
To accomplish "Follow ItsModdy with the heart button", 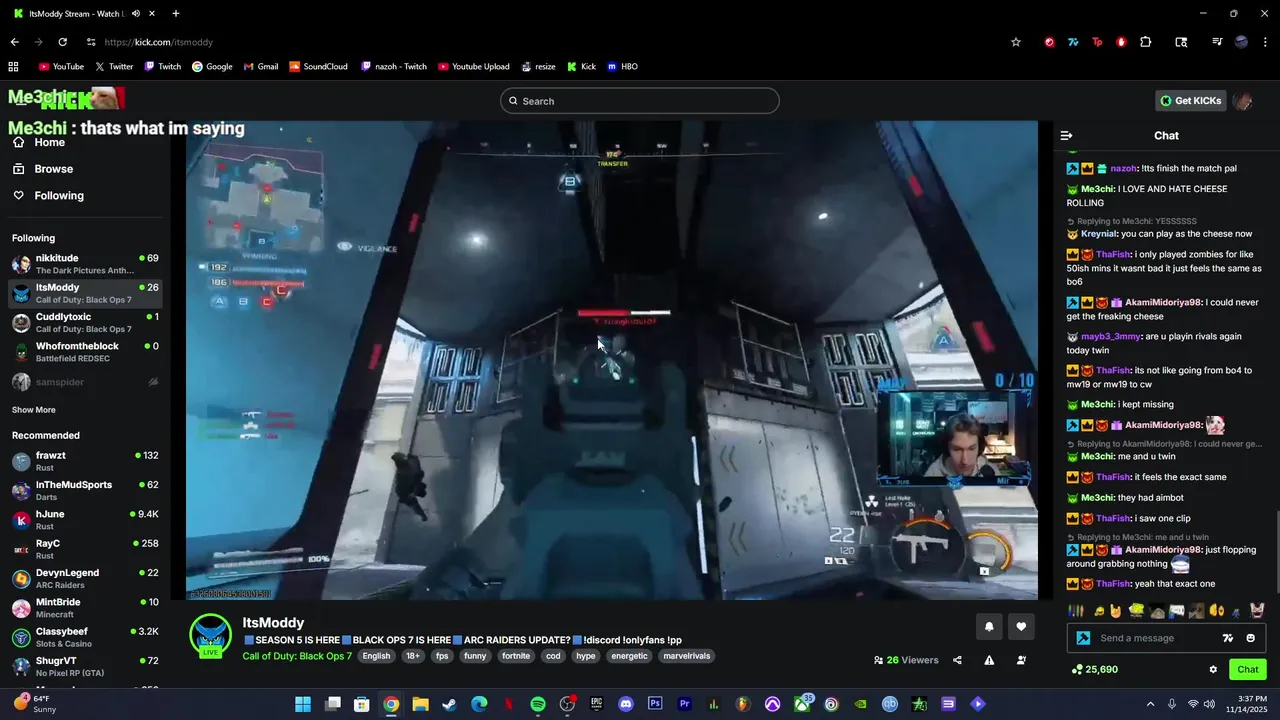I will coord(1021,627).
